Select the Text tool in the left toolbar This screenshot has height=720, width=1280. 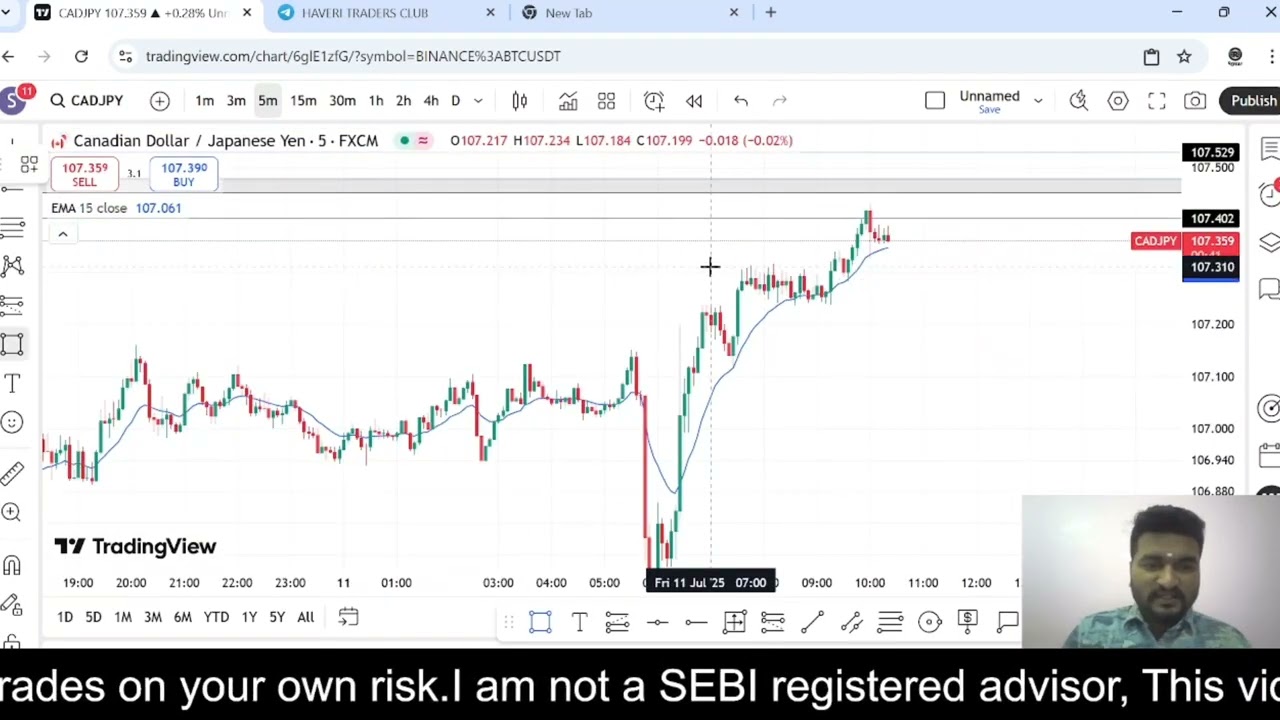click(12, 383)
